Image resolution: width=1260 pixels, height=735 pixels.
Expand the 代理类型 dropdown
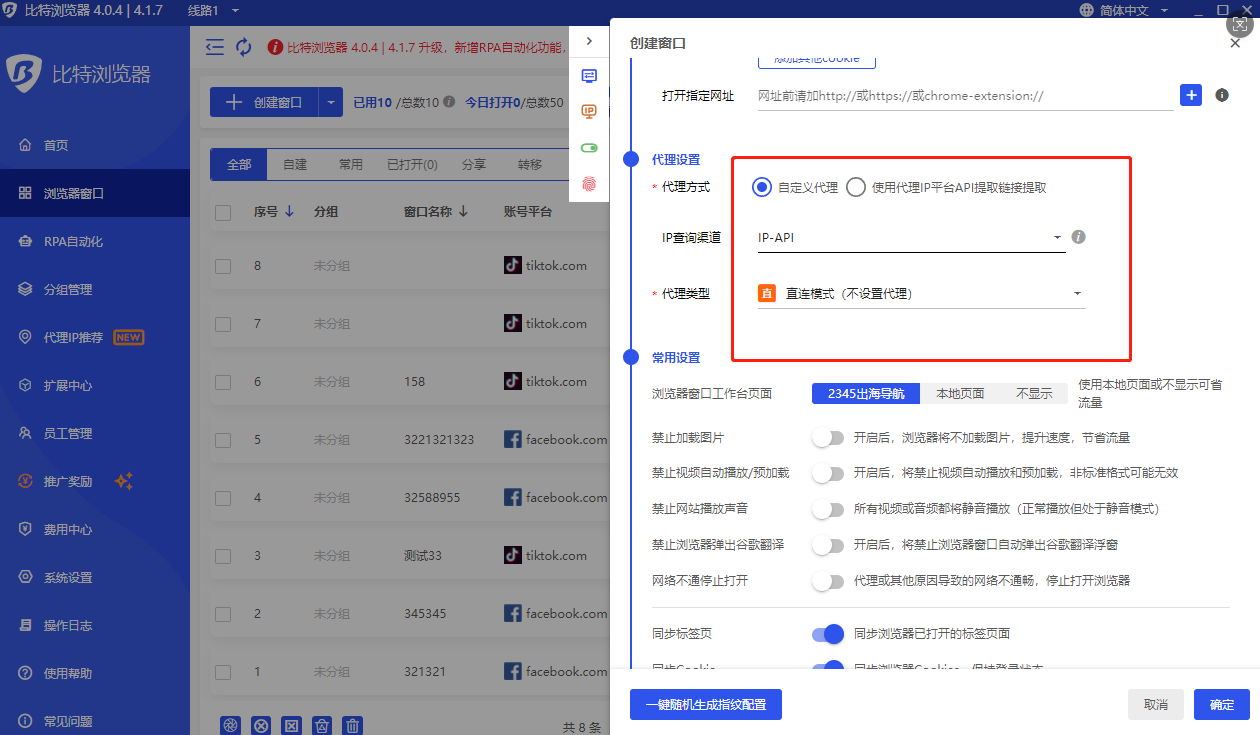point(920,294)
